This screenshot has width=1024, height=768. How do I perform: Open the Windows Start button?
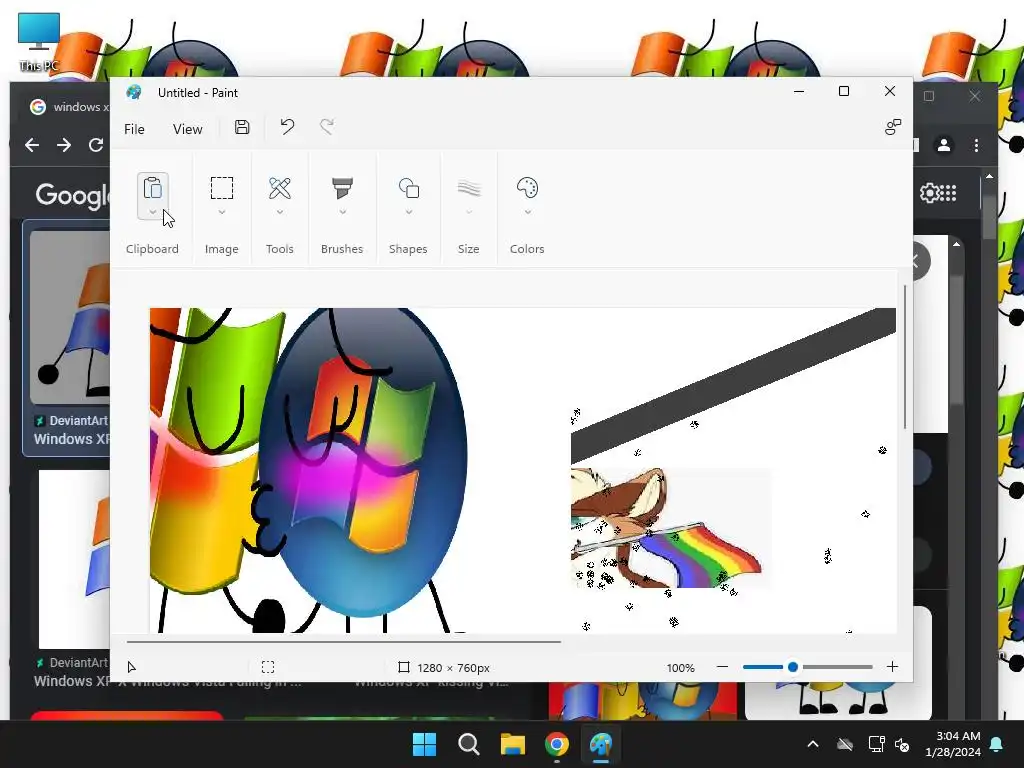coord(424,744)
